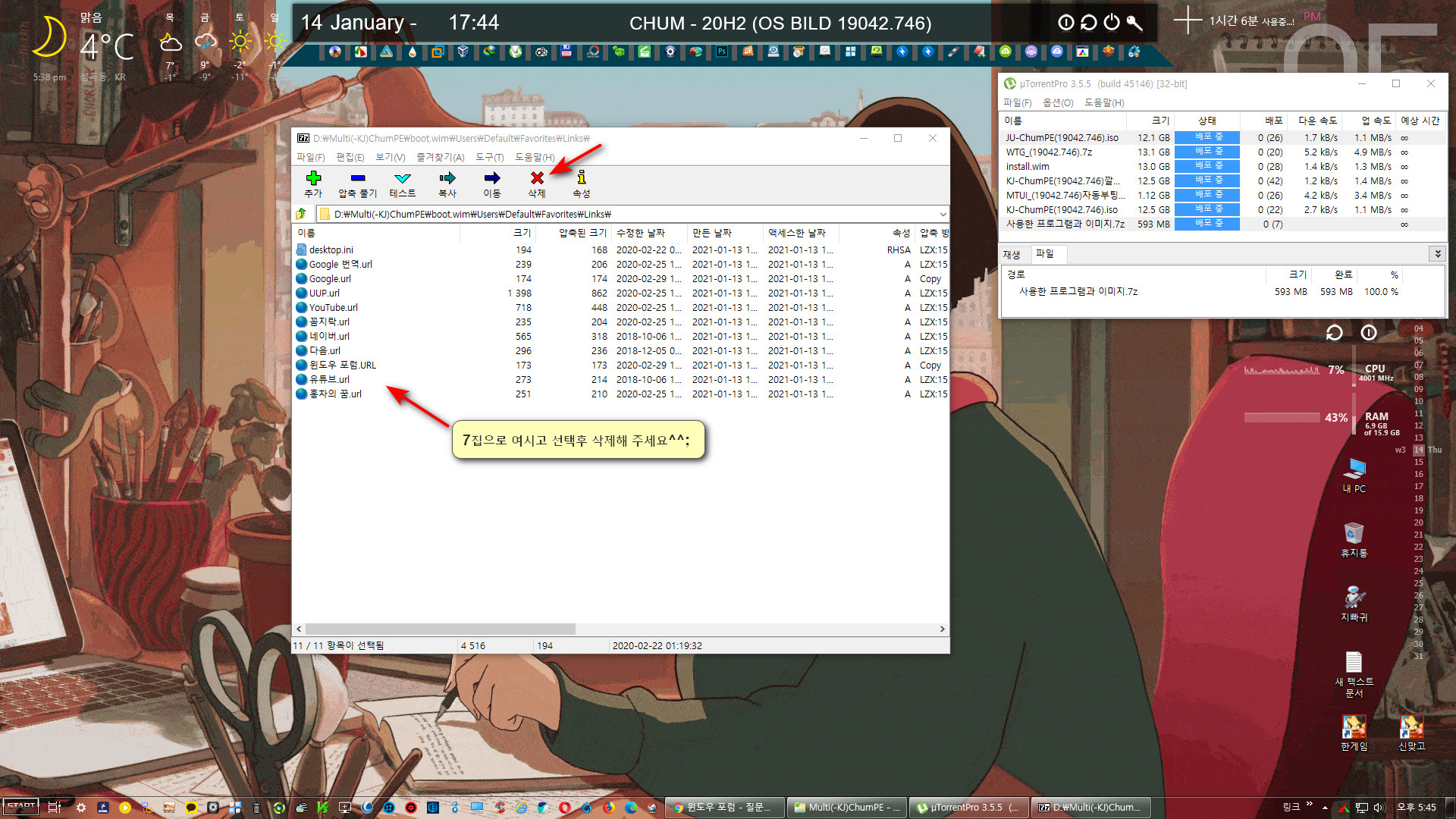This screenshot has height=819, width=1456.
Task: Open 지빠귀 desktop icon
Action: click(x=1354, y=604)
